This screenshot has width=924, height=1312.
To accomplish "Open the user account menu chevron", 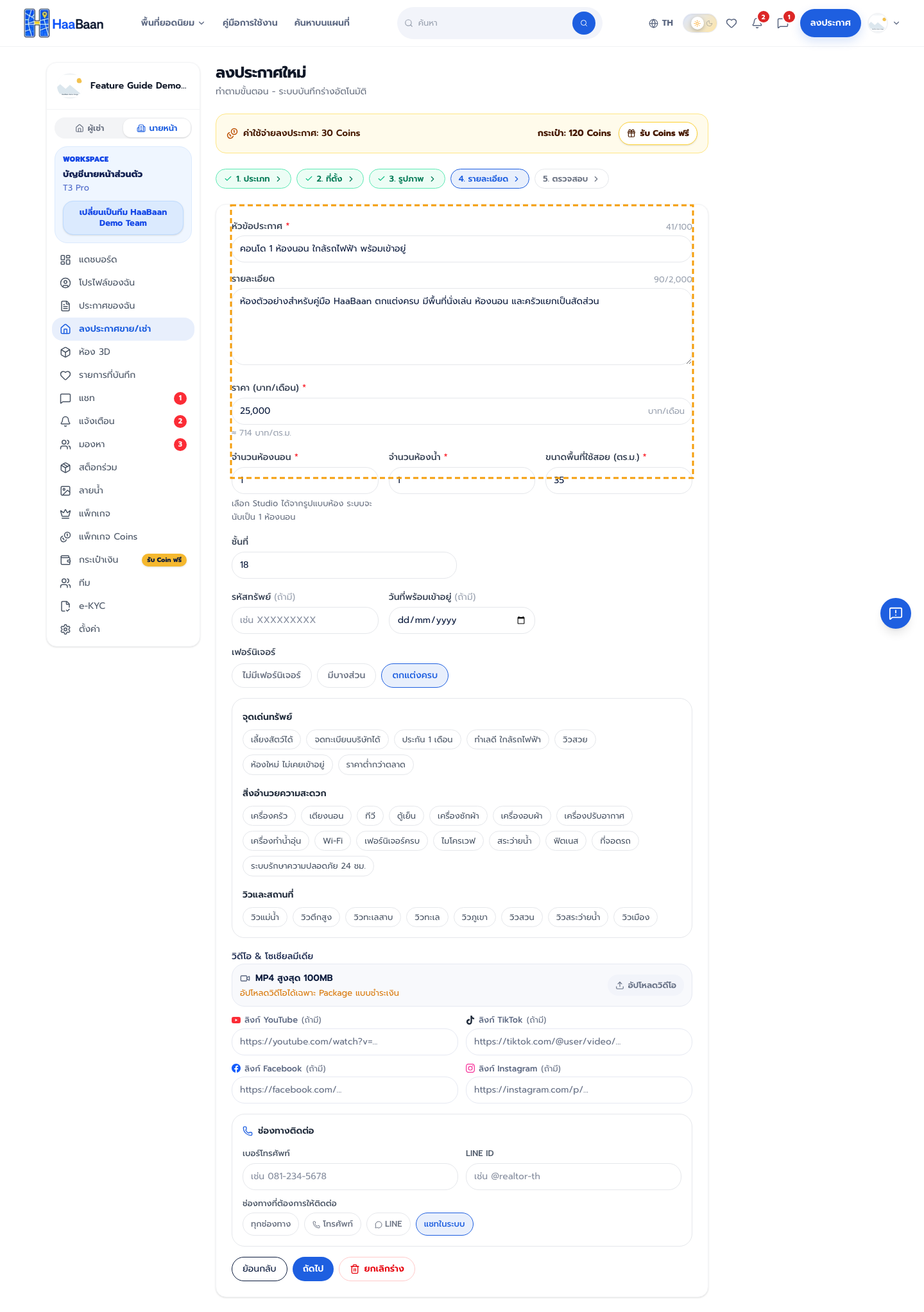I will pyautogui.click(x=896, y=23).
